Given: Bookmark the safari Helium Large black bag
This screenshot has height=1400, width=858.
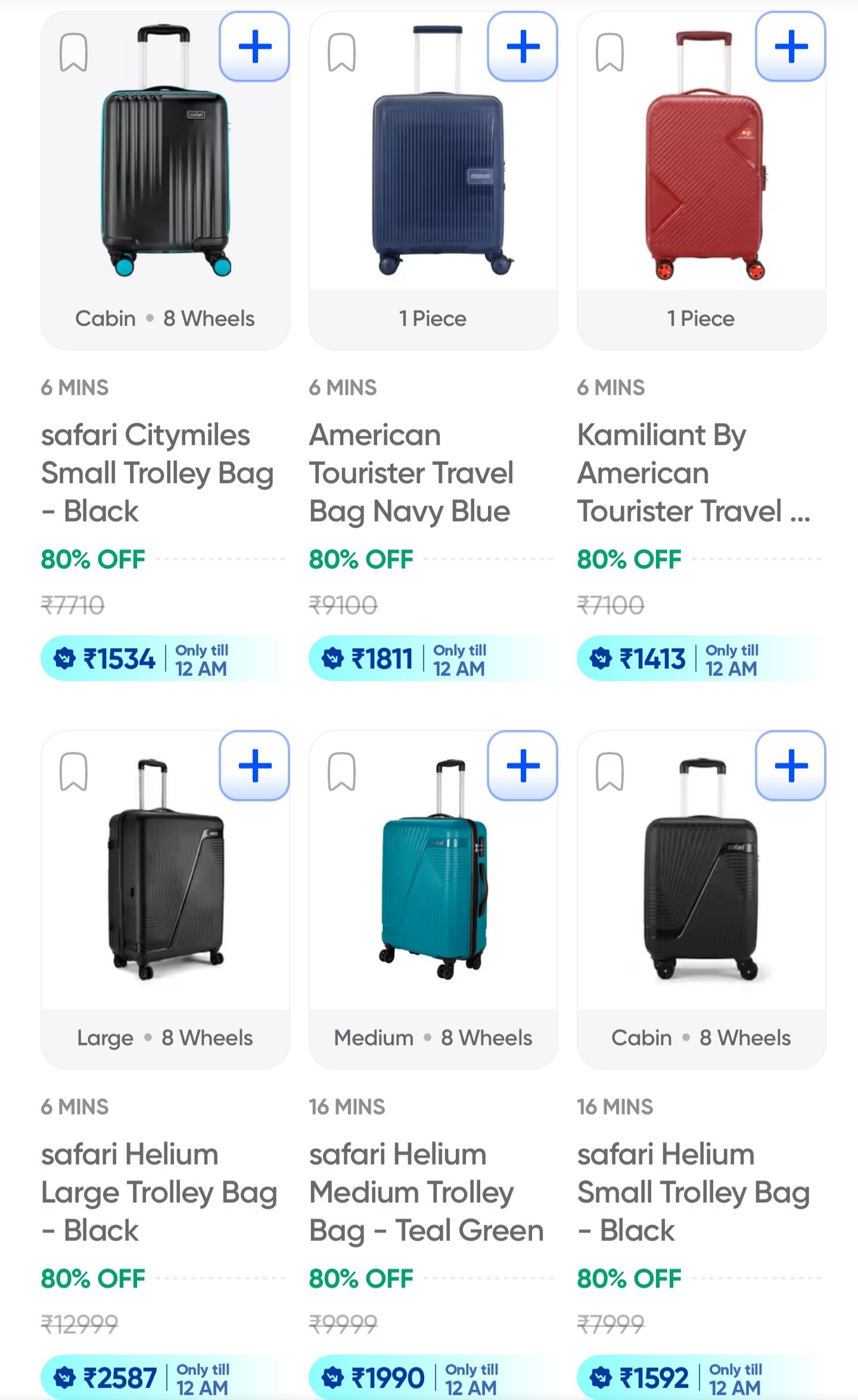Looking at the screenshot, I should [x=74, y=772].
